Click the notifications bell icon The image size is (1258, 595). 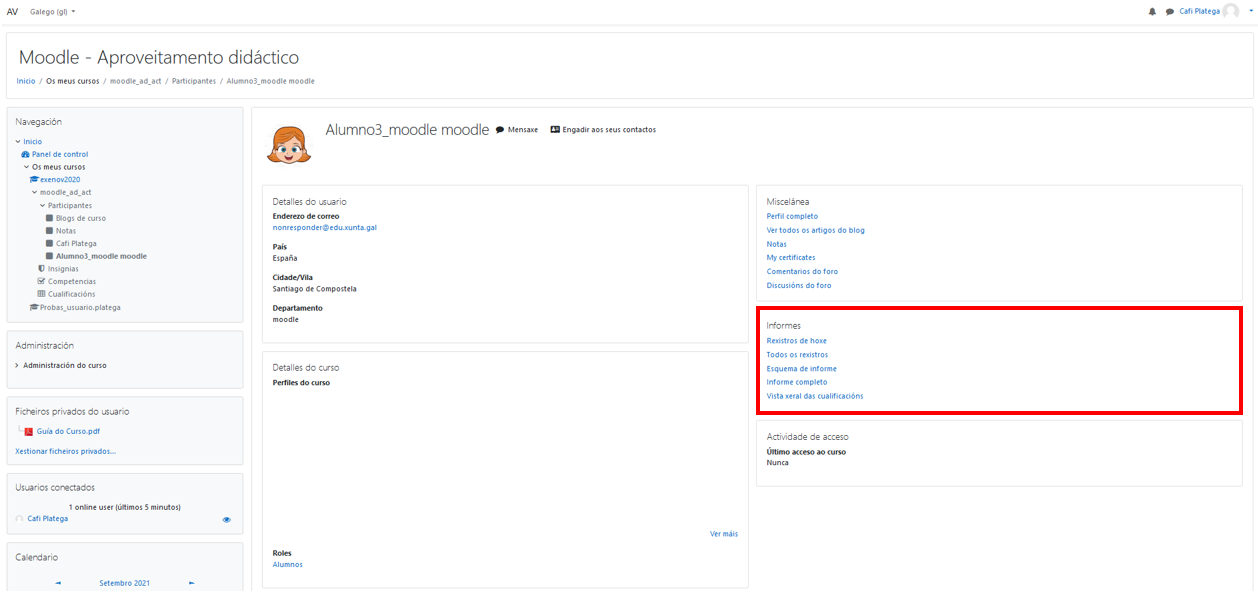click(1152, 12)
